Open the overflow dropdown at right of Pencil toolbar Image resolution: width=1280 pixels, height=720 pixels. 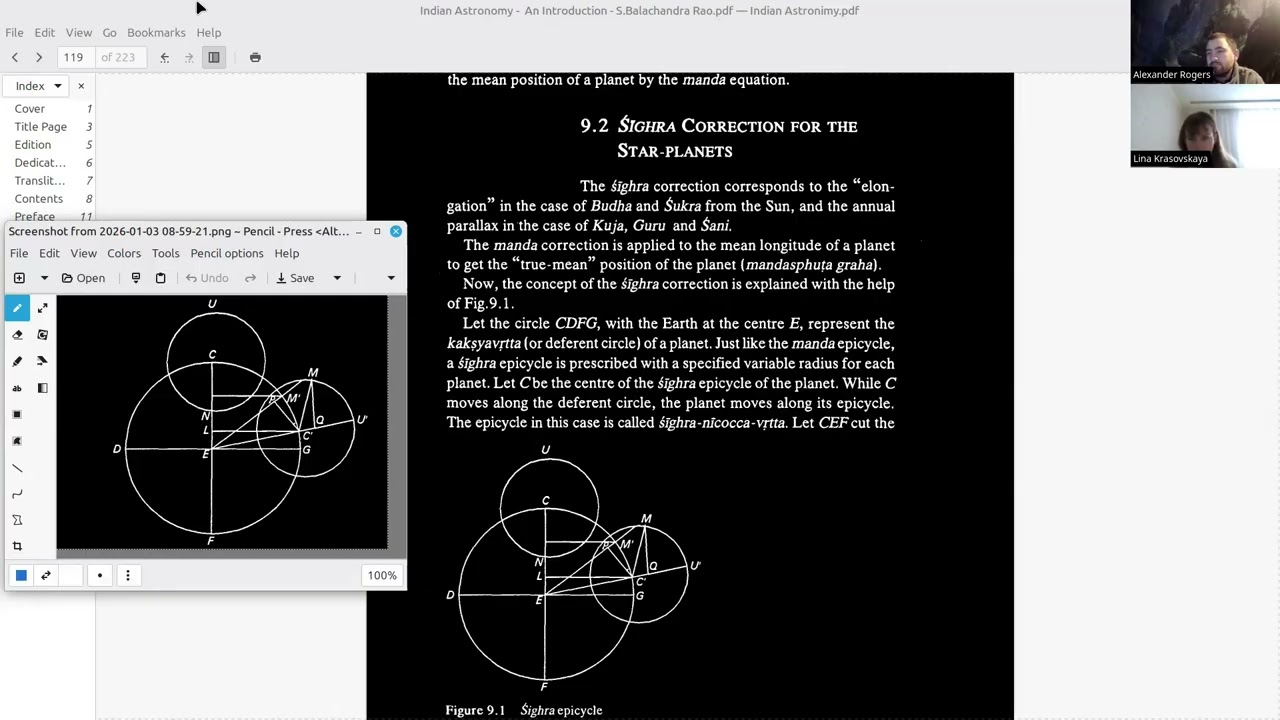391,278
